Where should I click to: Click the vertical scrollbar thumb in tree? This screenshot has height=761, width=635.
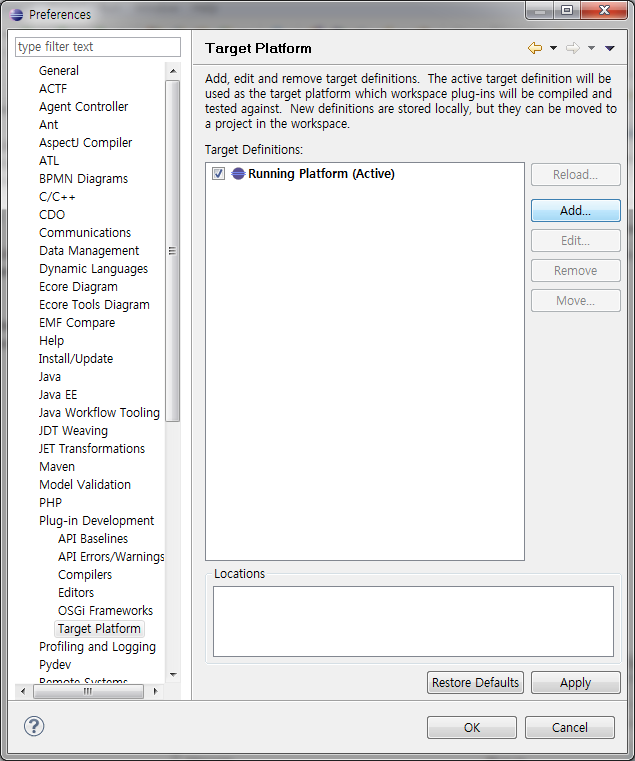tap(172, 251)
